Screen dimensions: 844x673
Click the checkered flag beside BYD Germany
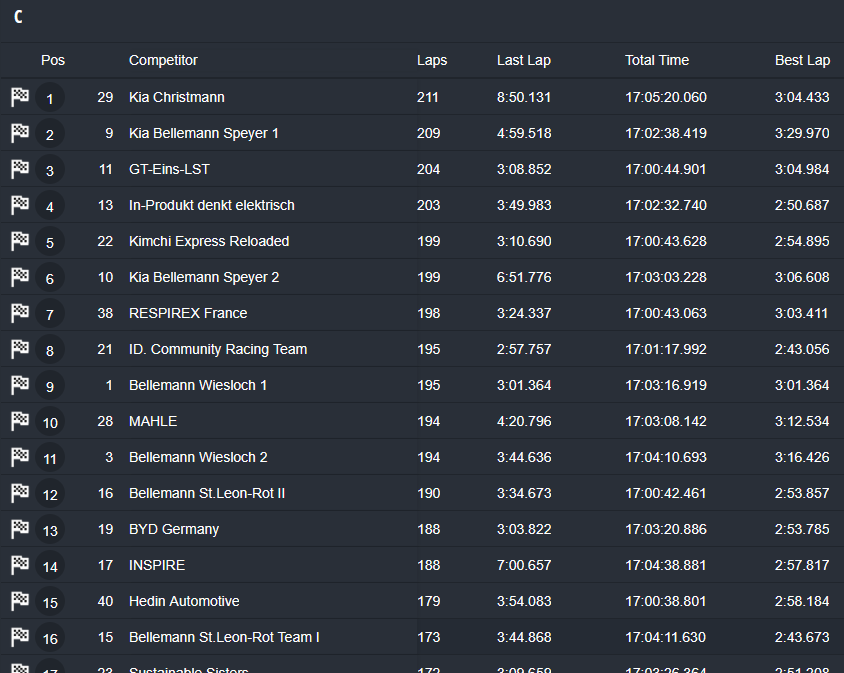point(20,529)
